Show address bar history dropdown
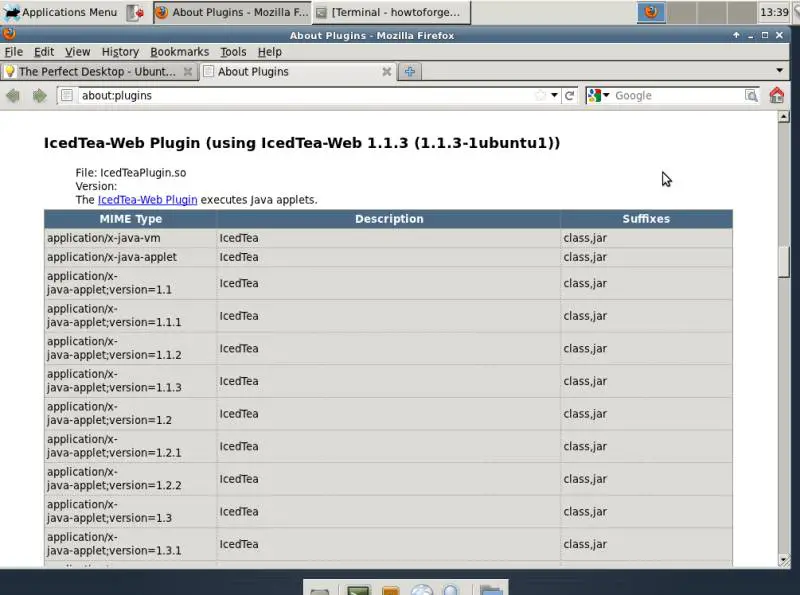This screenshot has height=595, width=800. click(554, 95)
